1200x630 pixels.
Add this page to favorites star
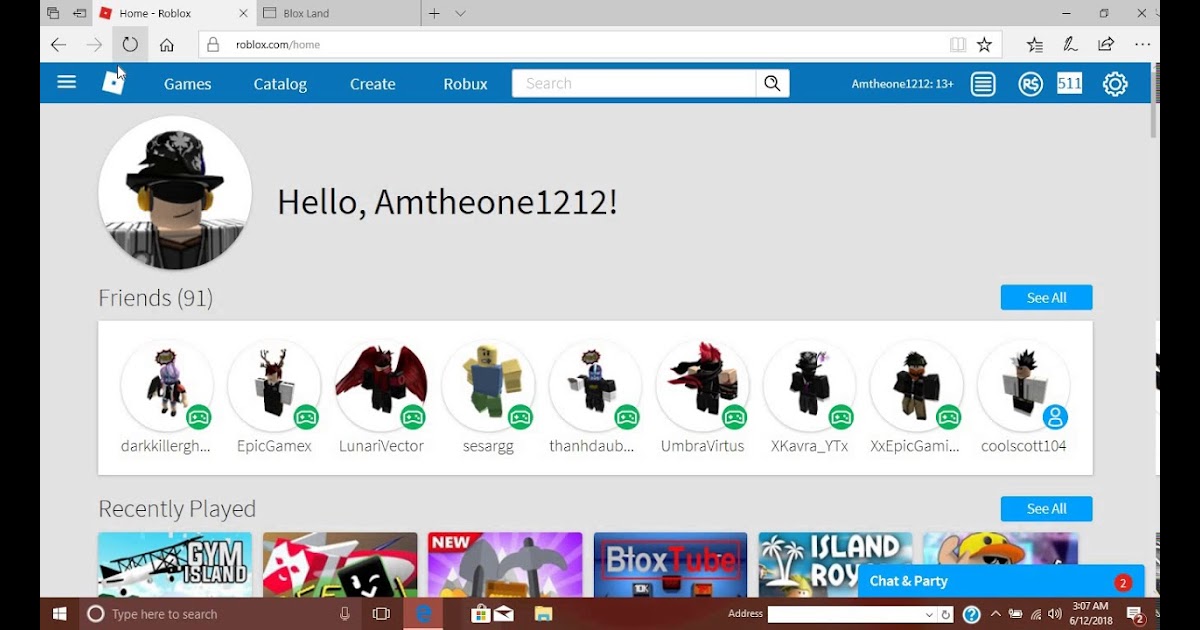(984, 45)
